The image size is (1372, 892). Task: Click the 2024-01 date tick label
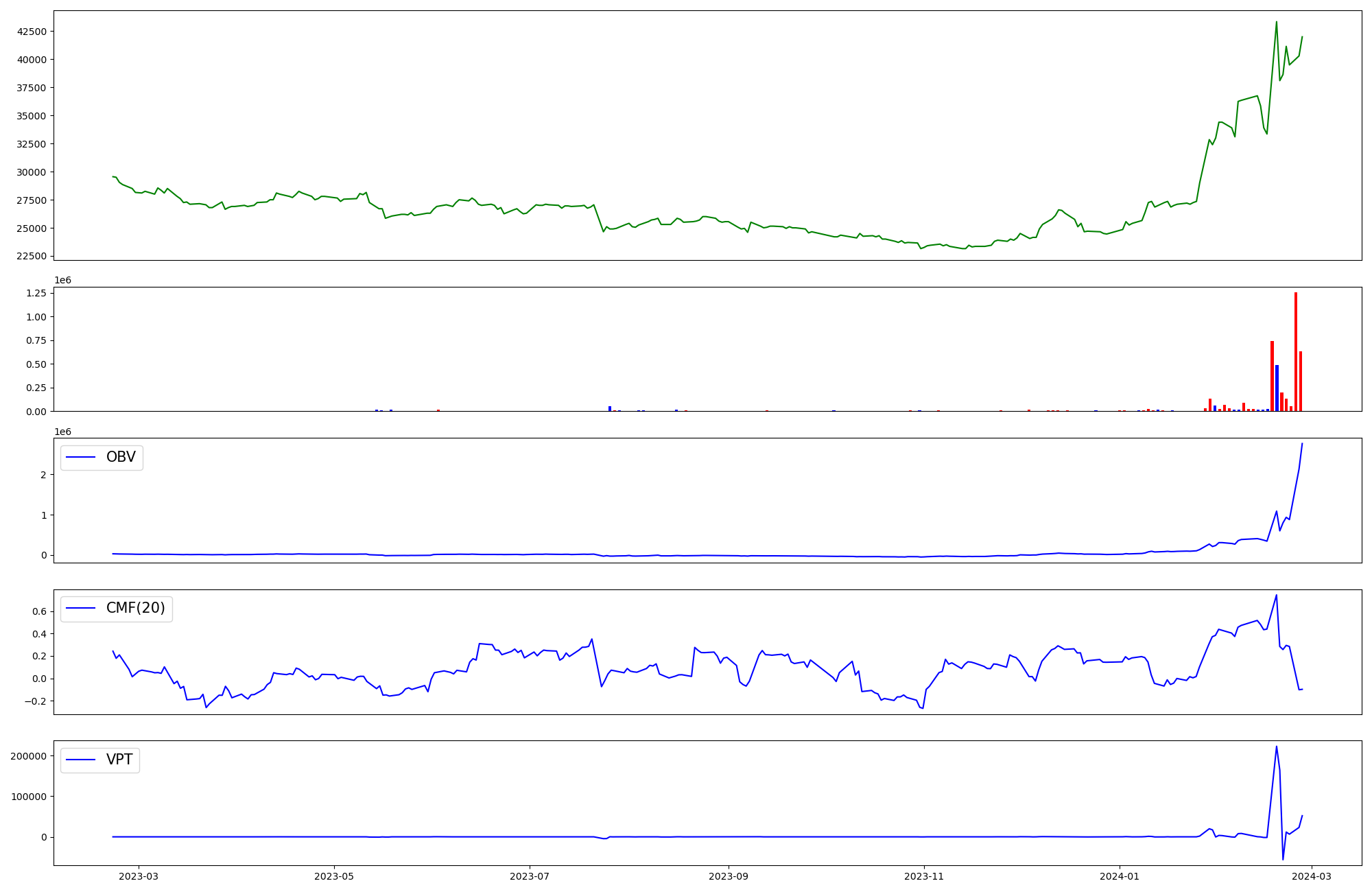click(1120, 876)
